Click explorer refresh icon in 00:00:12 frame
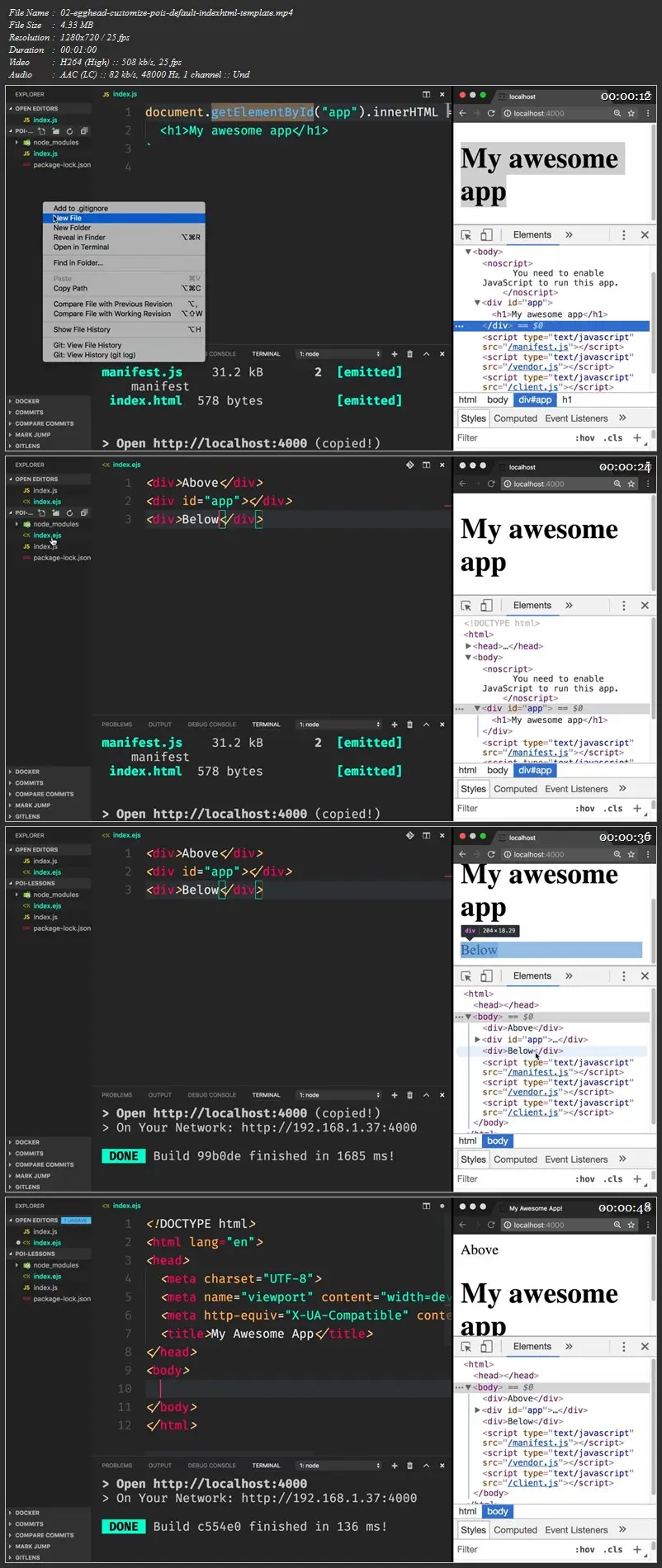The image size is (662, 1568). (x=69, y=130)
